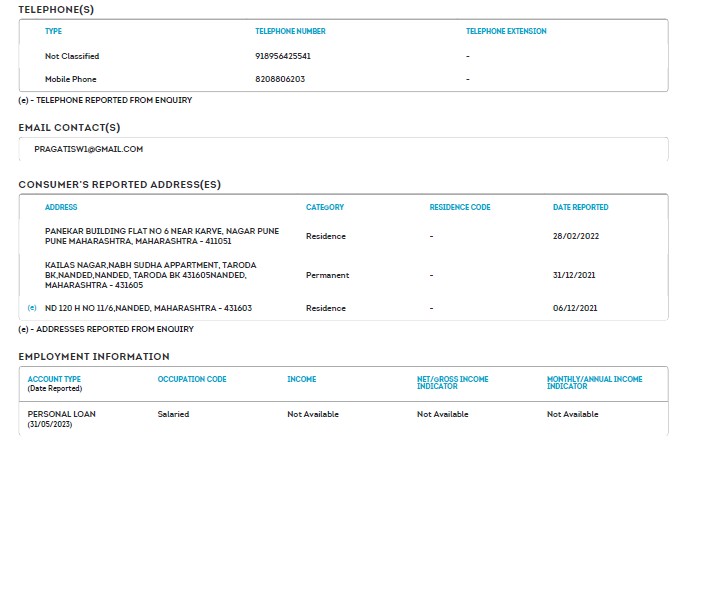Select date reported 28/02/2022
The width and height of the screenshot is (705, 597).
click(x=573, y=236)
